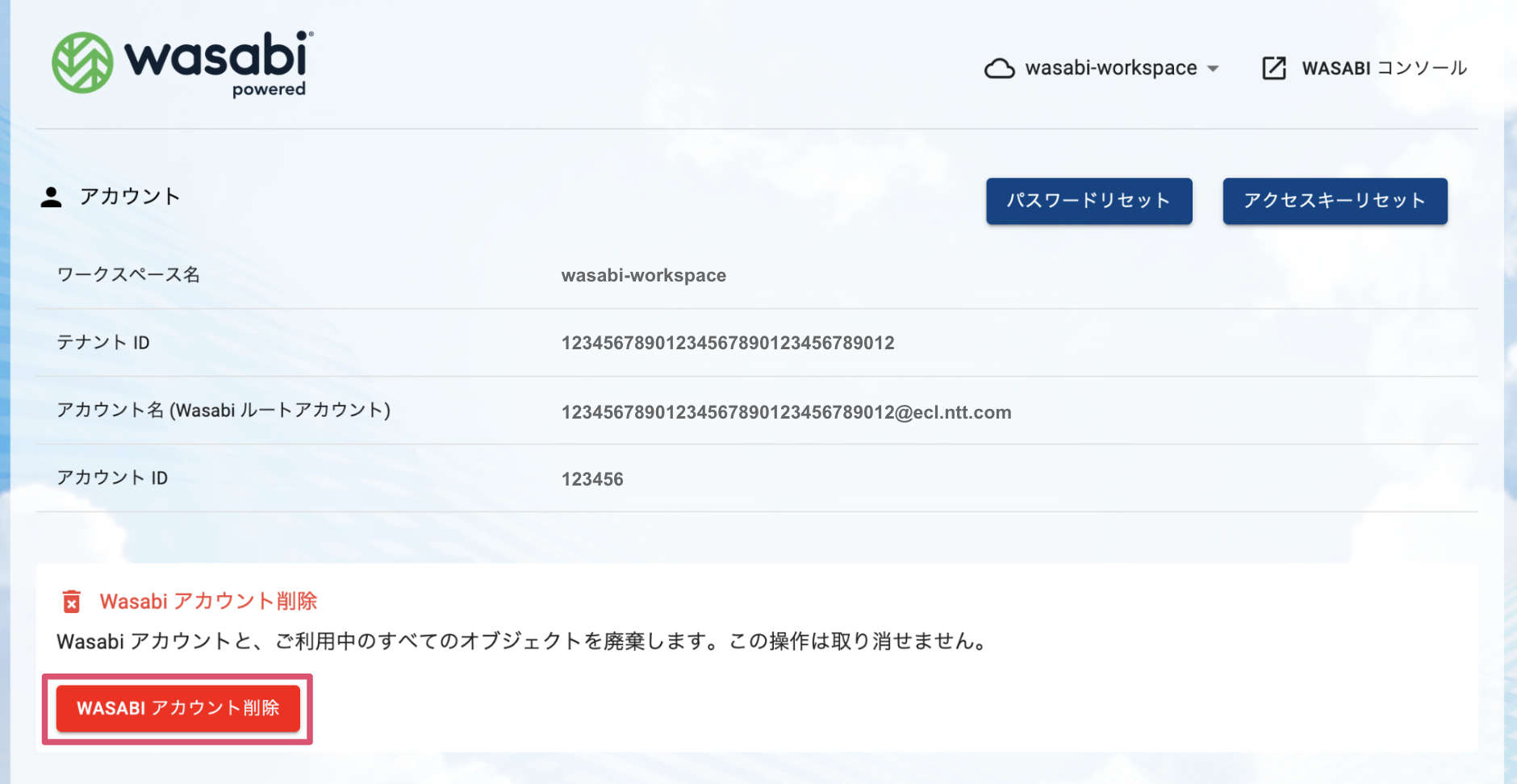This screenshot has width=1517, height=784.
Task: Select the workspace name value wasabi-workspace
Action: [x=644, y=276]
